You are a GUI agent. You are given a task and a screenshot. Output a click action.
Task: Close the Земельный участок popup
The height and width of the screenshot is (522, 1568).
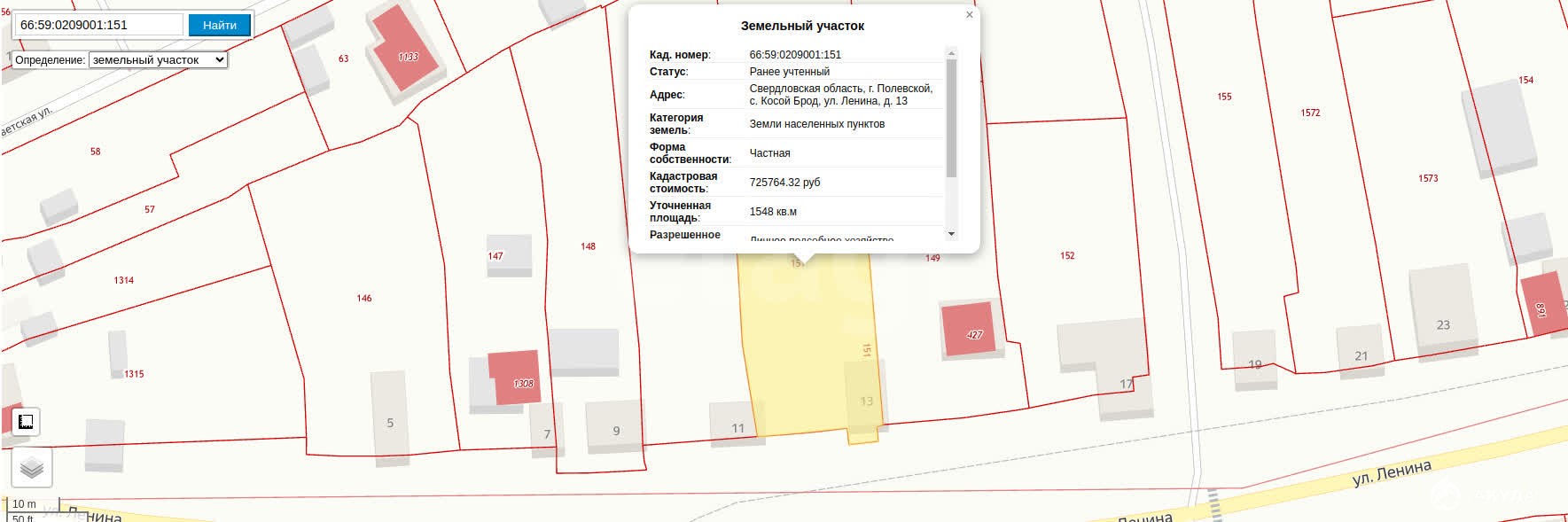(x=969, y=15)
